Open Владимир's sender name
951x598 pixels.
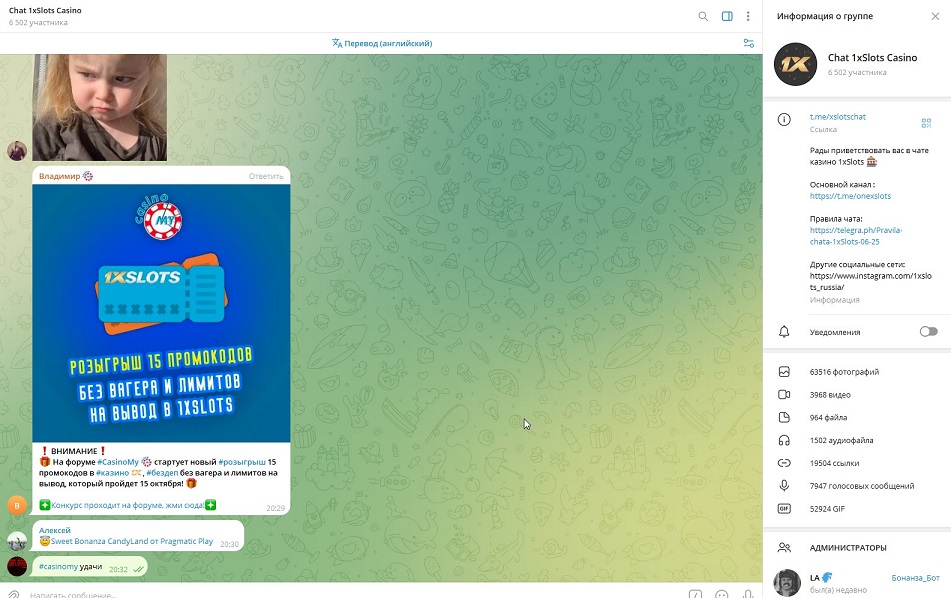tap(59, 176)
